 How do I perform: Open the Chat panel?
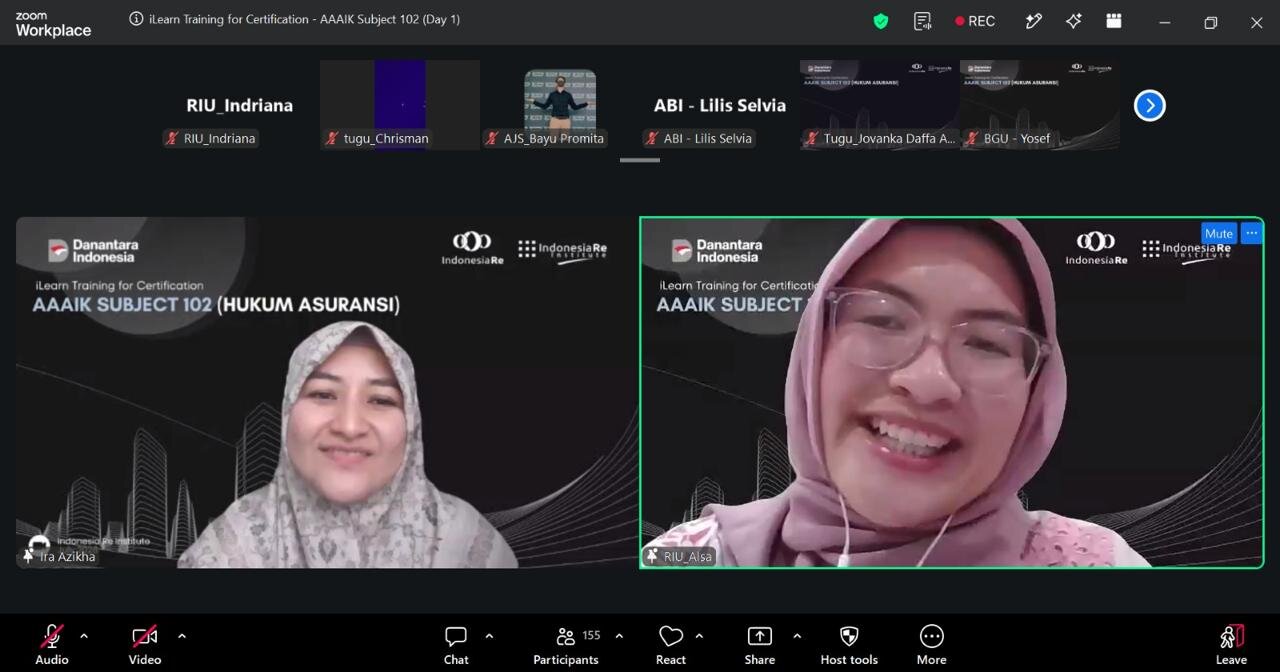tap(456, 644)
